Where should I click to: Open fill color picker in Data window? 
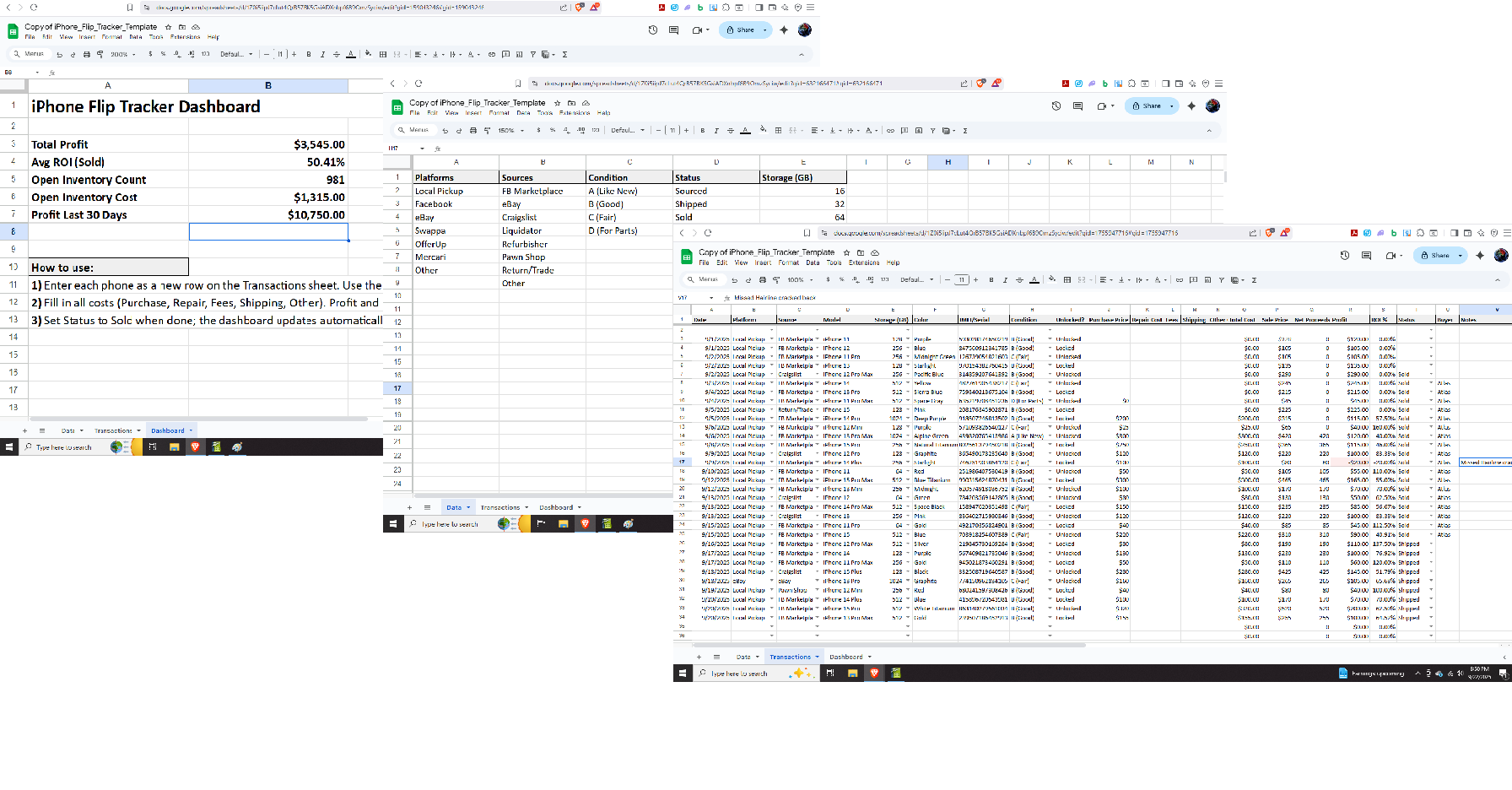click(x=762, y=130)
